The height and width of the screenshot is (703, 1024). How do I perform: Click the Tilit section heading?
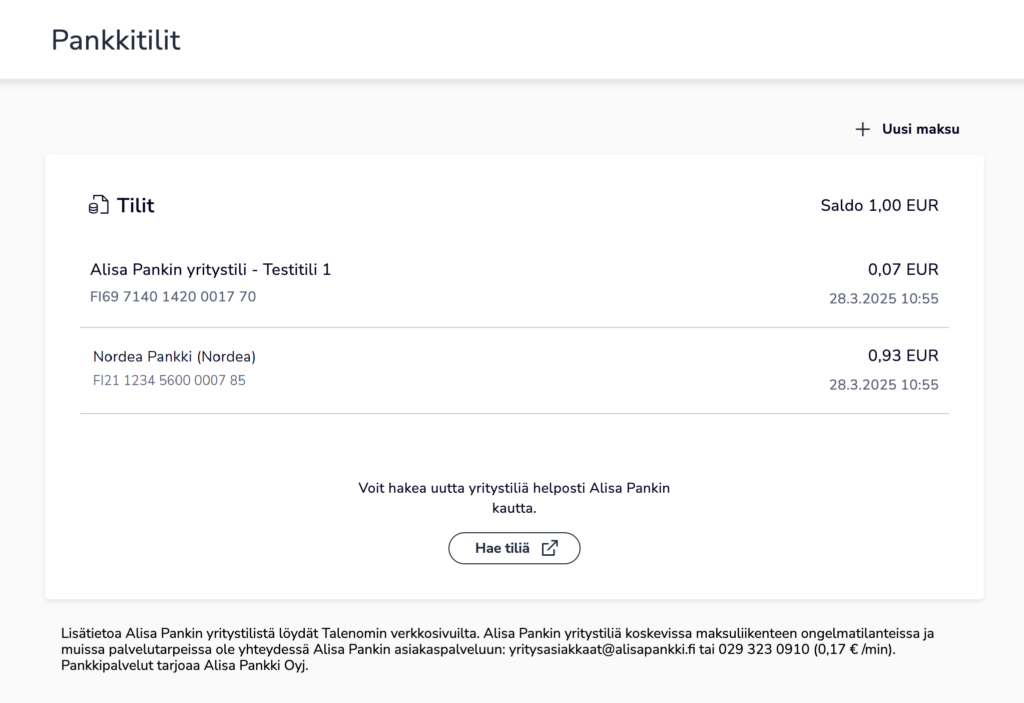pyautogui.click(x=135, y=205)
